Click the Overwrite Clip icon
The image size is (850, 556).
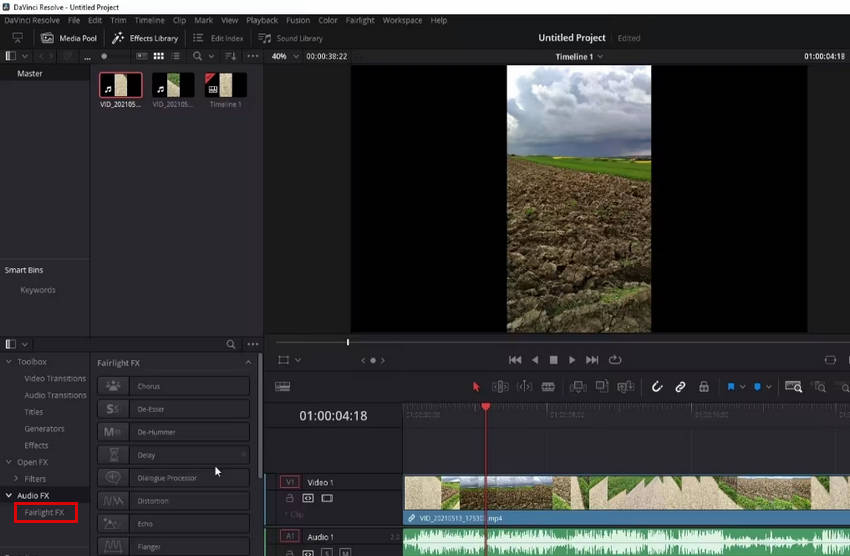(x=602, y=386)
